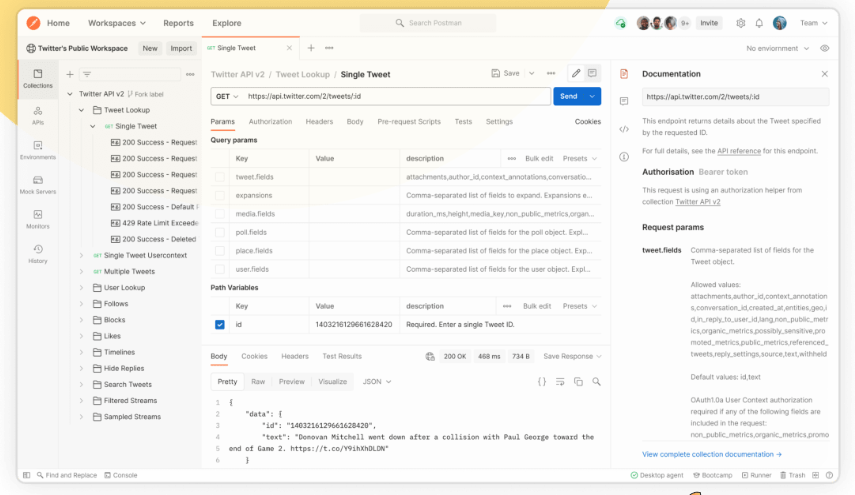
Task: Toggle response line wrap icon
Action: point(560,382)
